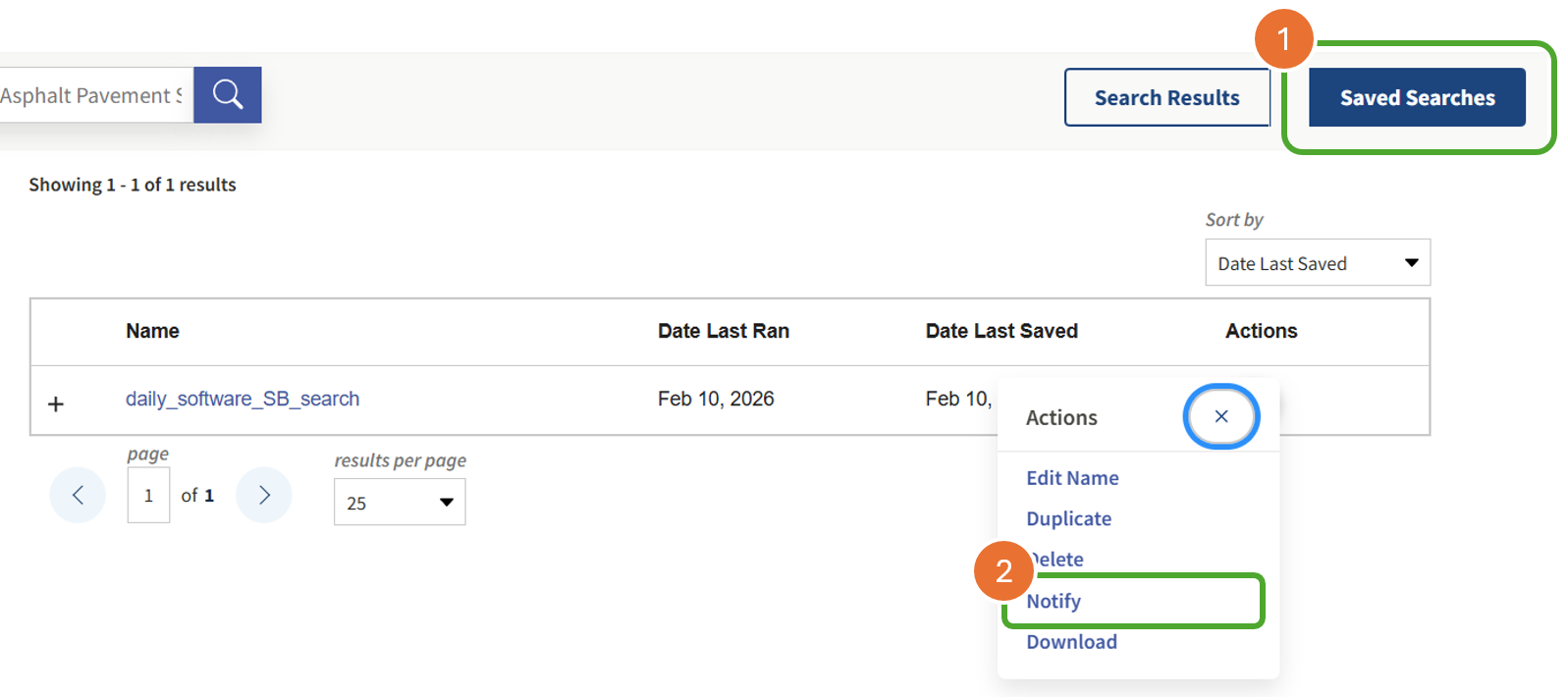Close the Actions popup with the X
The image size is (1568, 697).
1221,416
